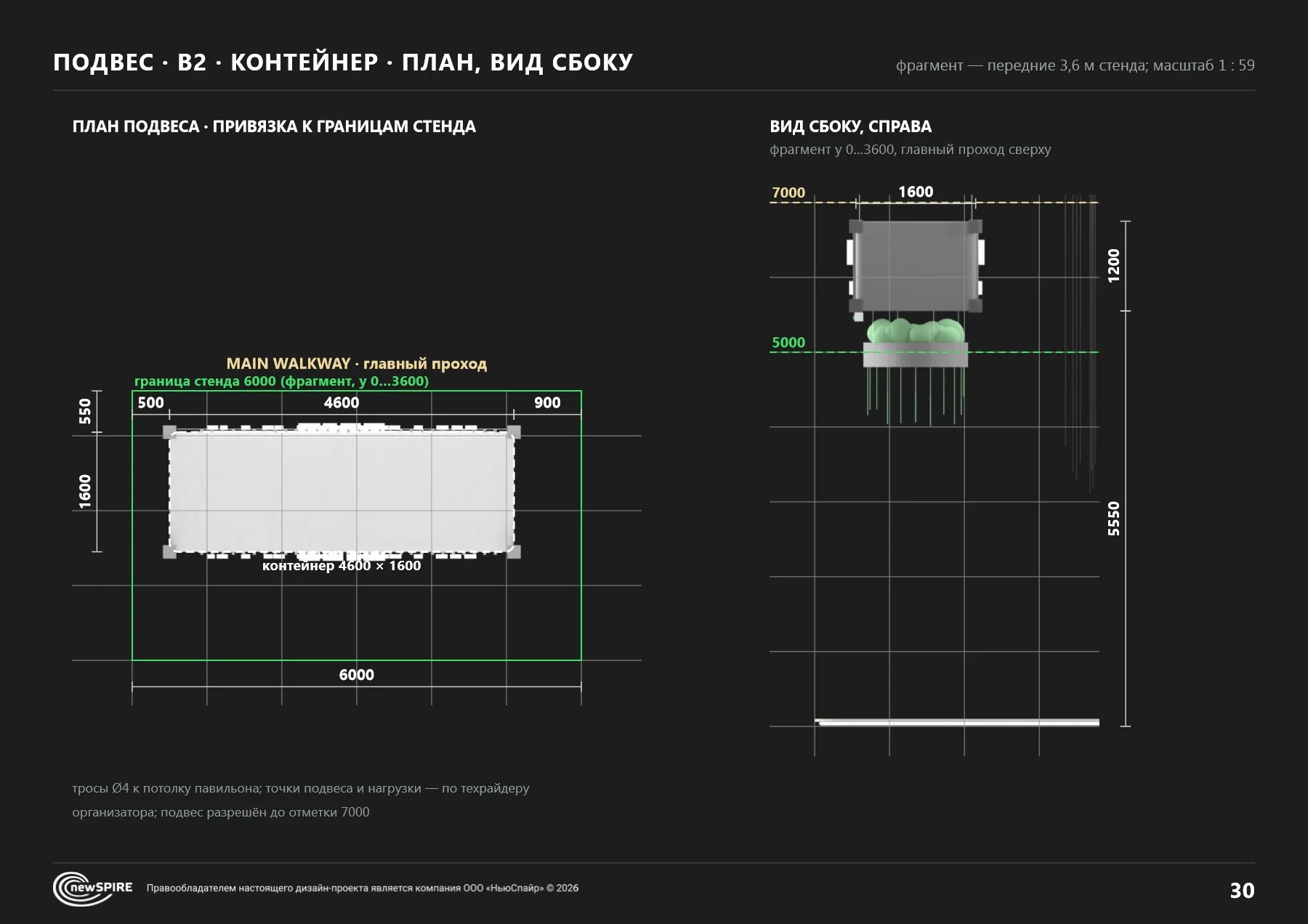The image size is (1308, 924).
Task: Click the white container shape in the plan
Action: point(342,492)
